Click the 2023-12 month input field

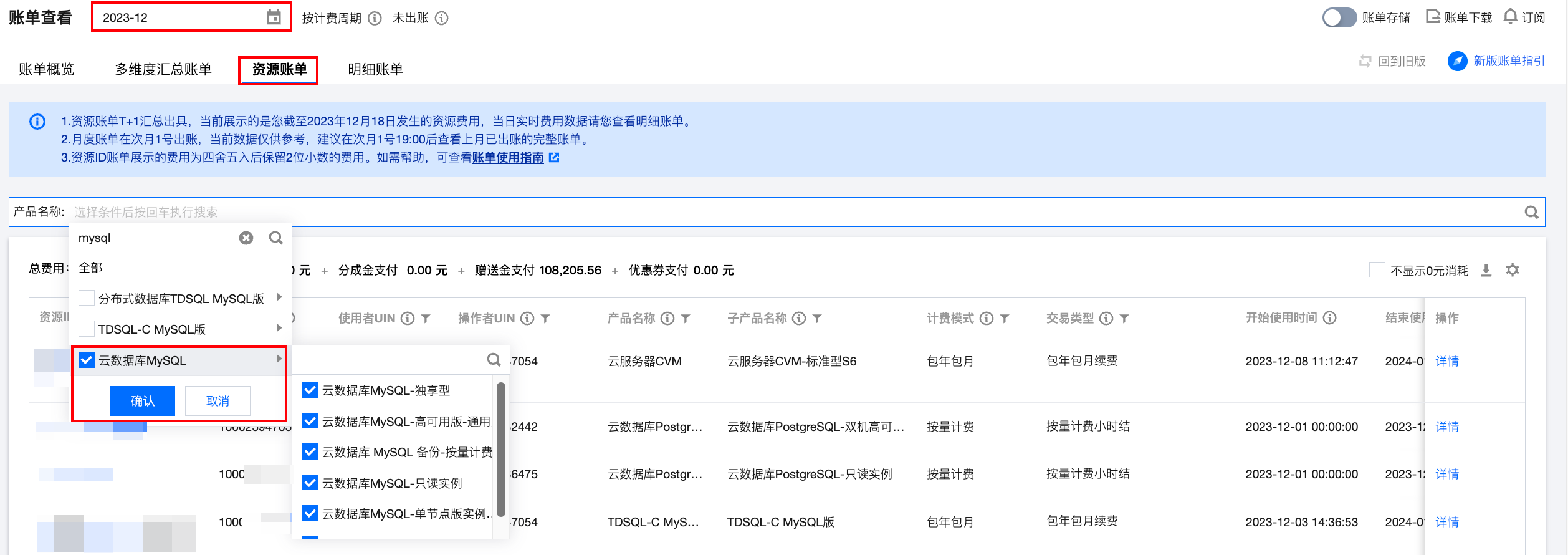tap(191, 17)
